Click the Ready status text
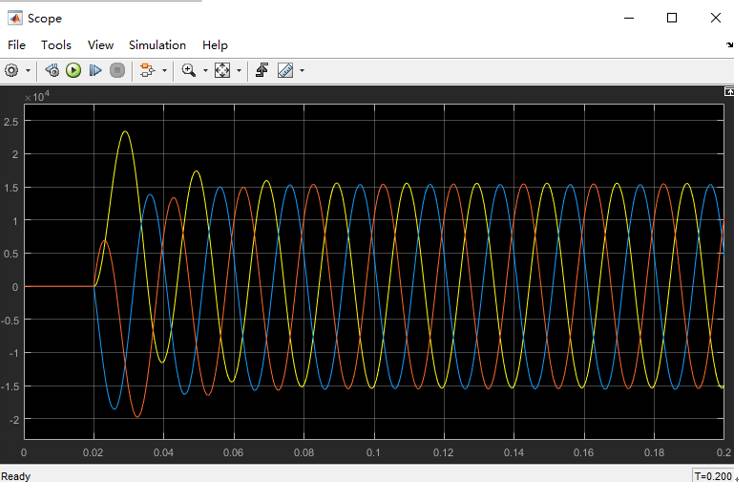The height and width of the screenshot is (489, 739). tap(16, 476)
